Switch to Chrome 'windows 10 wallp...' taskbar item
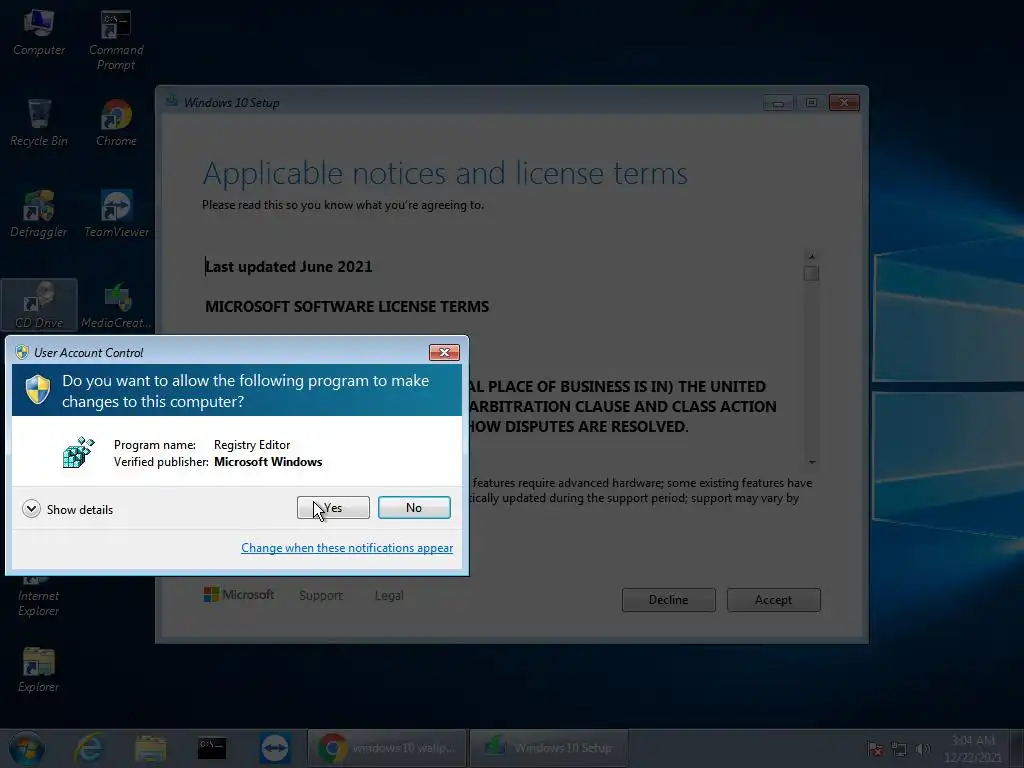The height and width of the screenshot is (768, 1024). coord(387,748)
